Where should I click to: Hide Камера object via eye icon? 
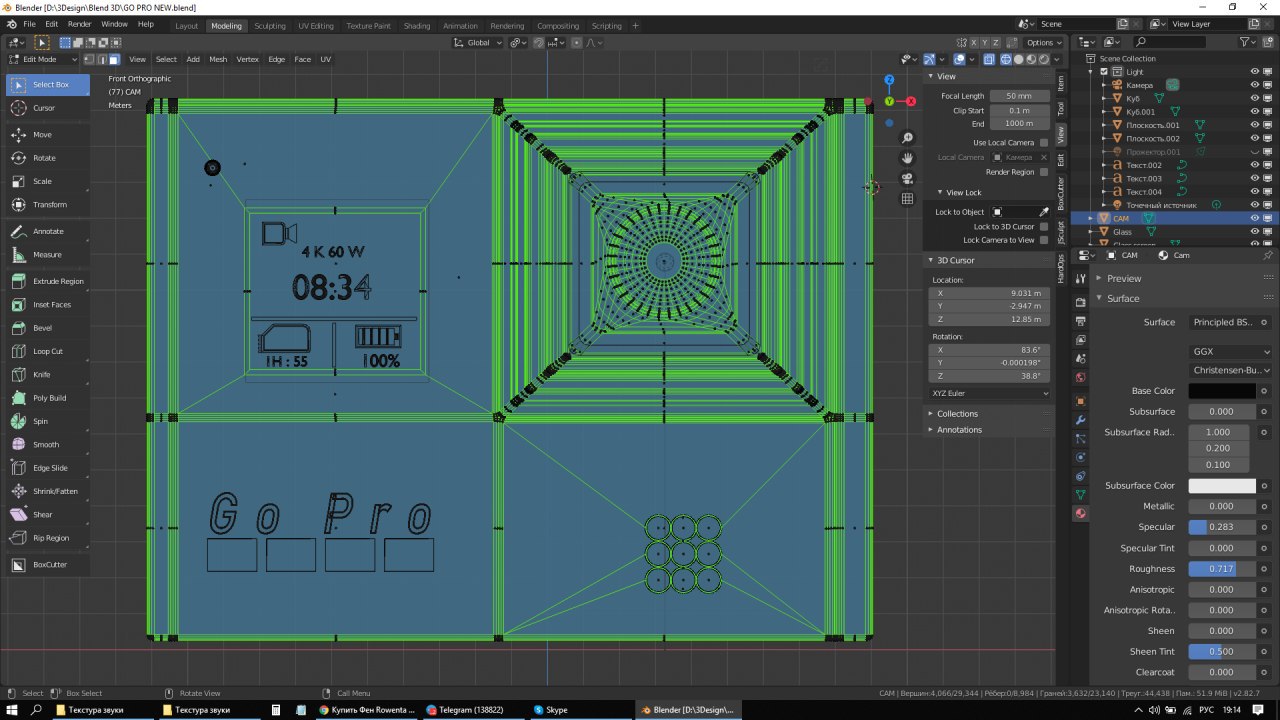click(1254, 85)
